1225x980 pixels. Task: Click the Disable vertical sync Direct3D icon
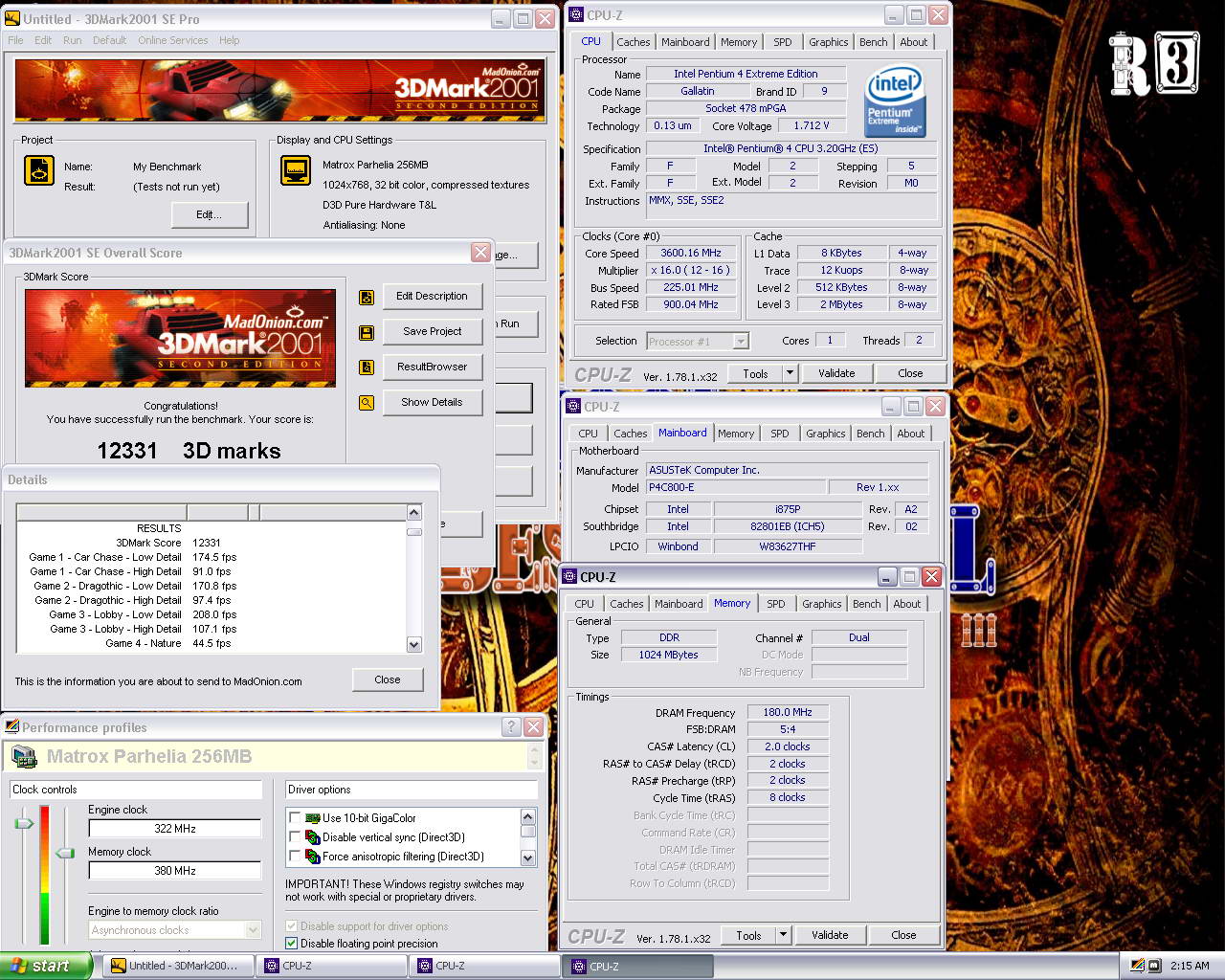coord(312,836)
